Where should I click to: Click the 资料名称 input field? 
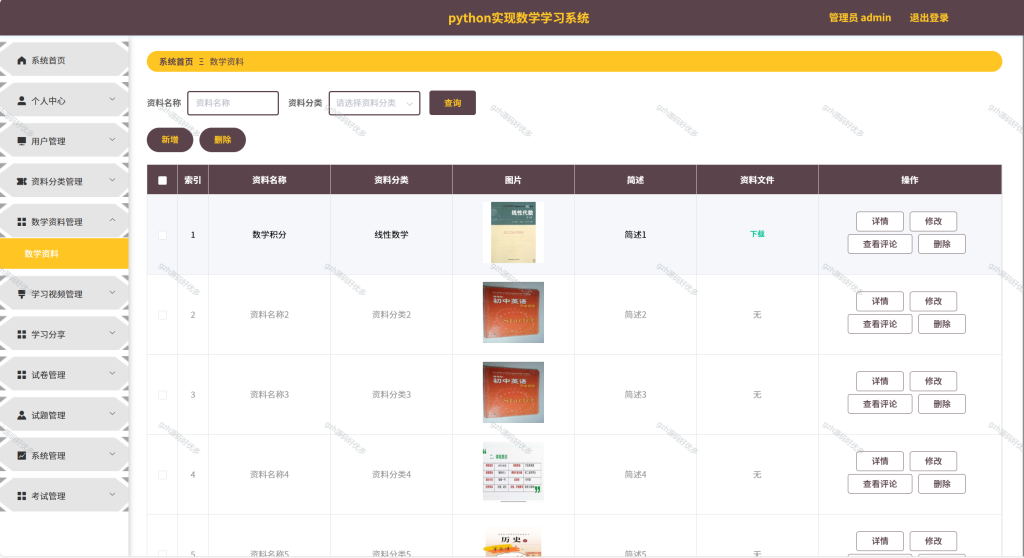(x=232, y=103)
